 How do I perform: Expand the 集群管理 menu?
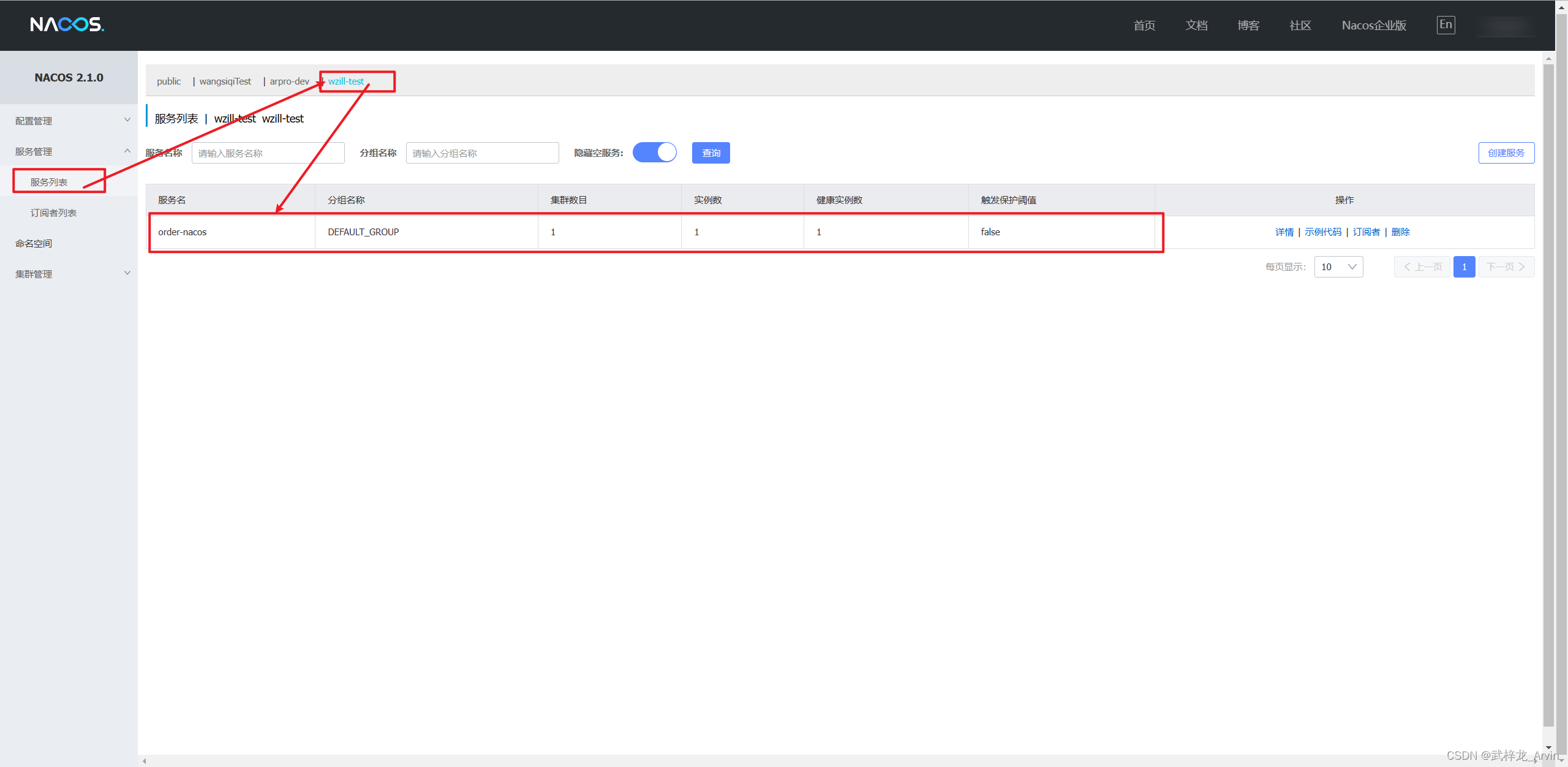coord(69,274)
